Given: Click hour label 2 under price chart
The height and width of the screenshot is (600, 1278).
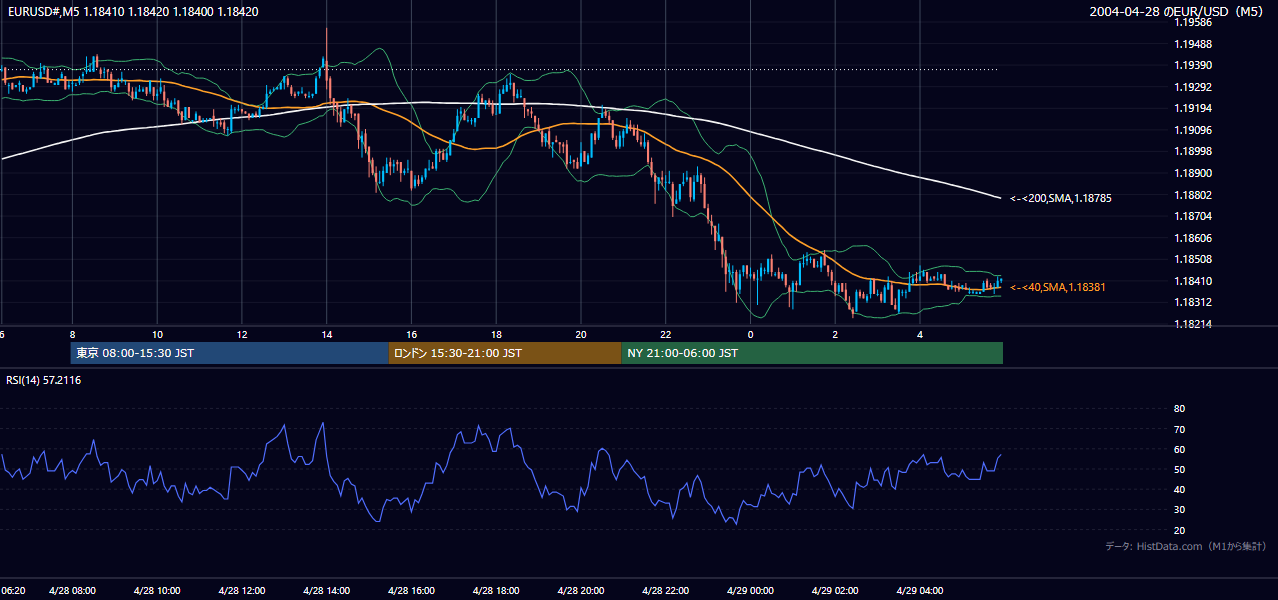Looking at the screenshot, I should pyautogui.click(x=836, y=334).
